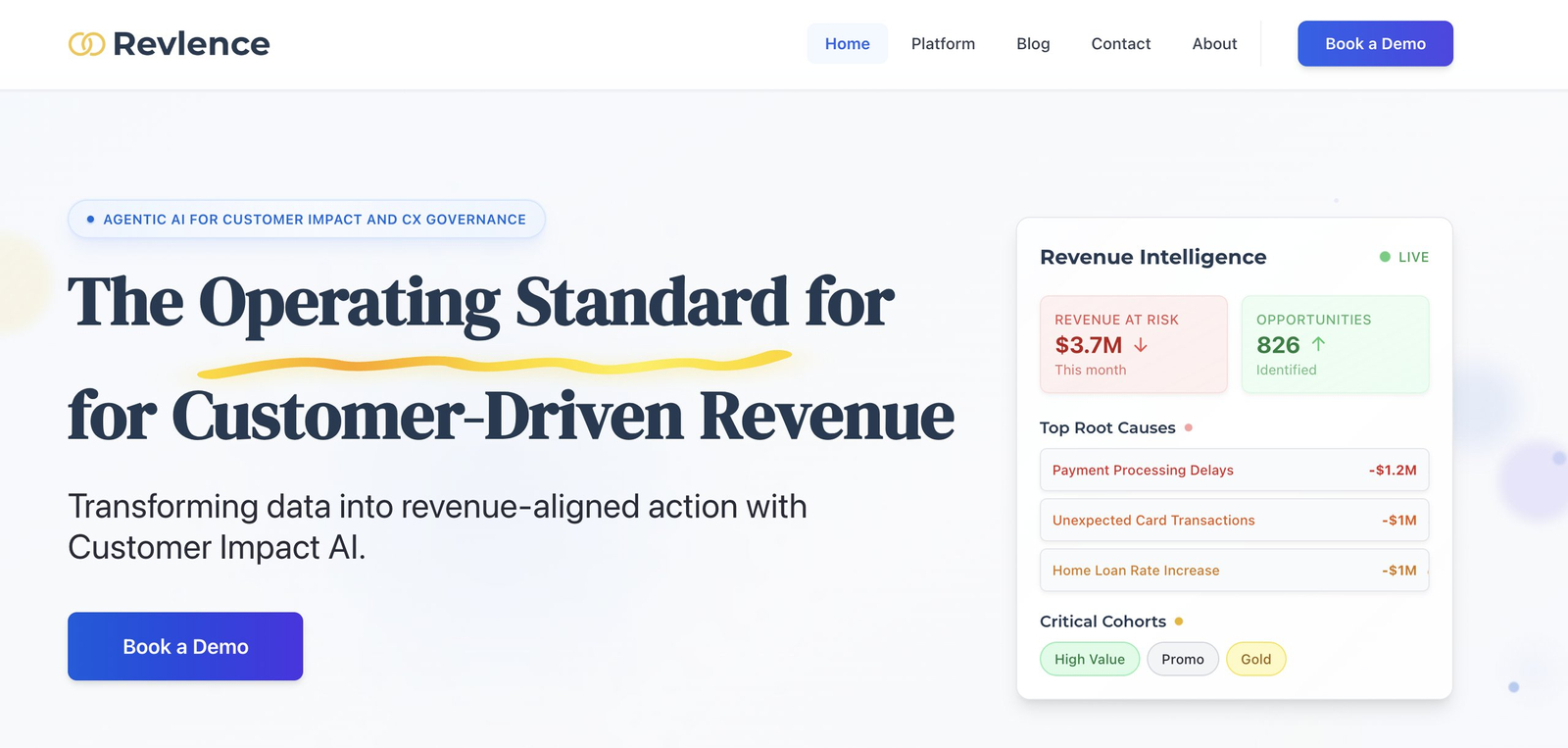The width and height of the screenshot is (1568, 748).
Task: Select the Gold cohort chip
Action: point(1255,659)
